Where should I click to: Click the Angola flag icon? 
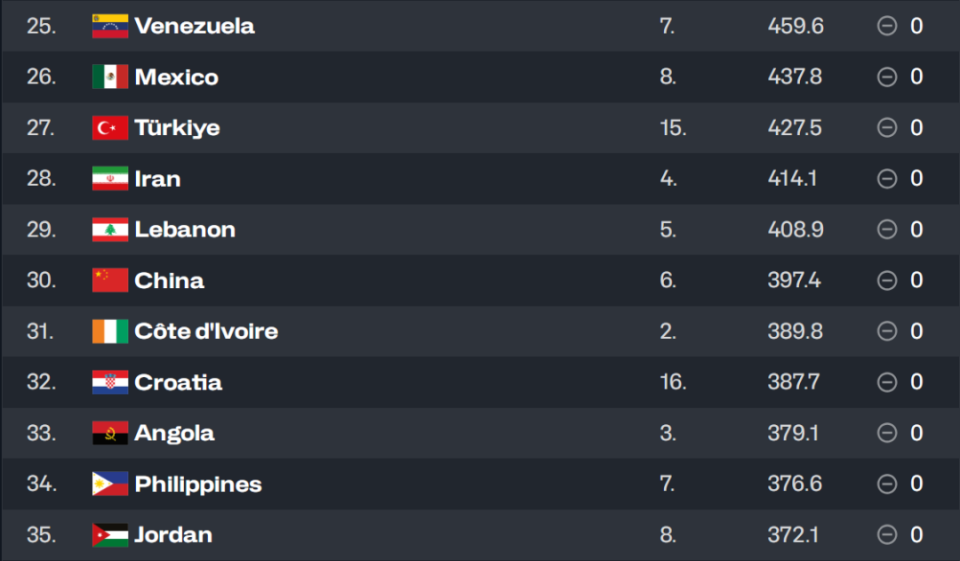click(110, 433)
